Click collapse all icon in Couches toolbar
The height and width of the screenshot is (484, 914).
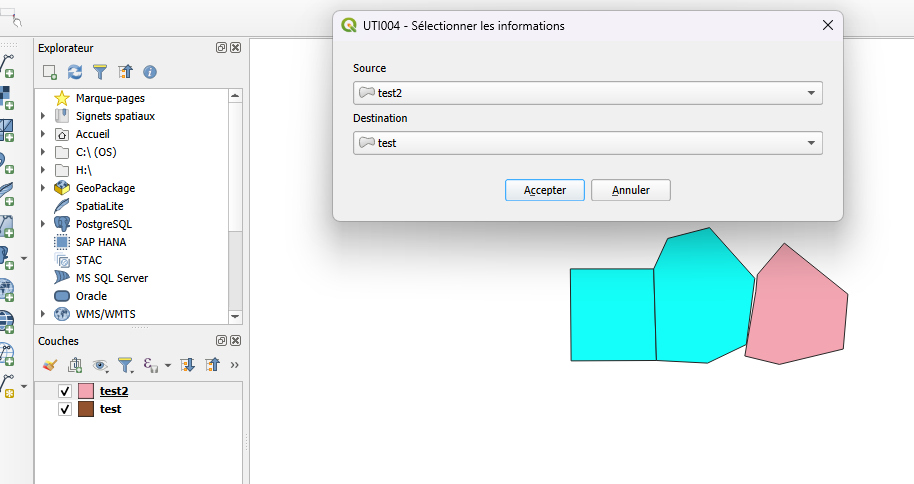click(212, 365)
